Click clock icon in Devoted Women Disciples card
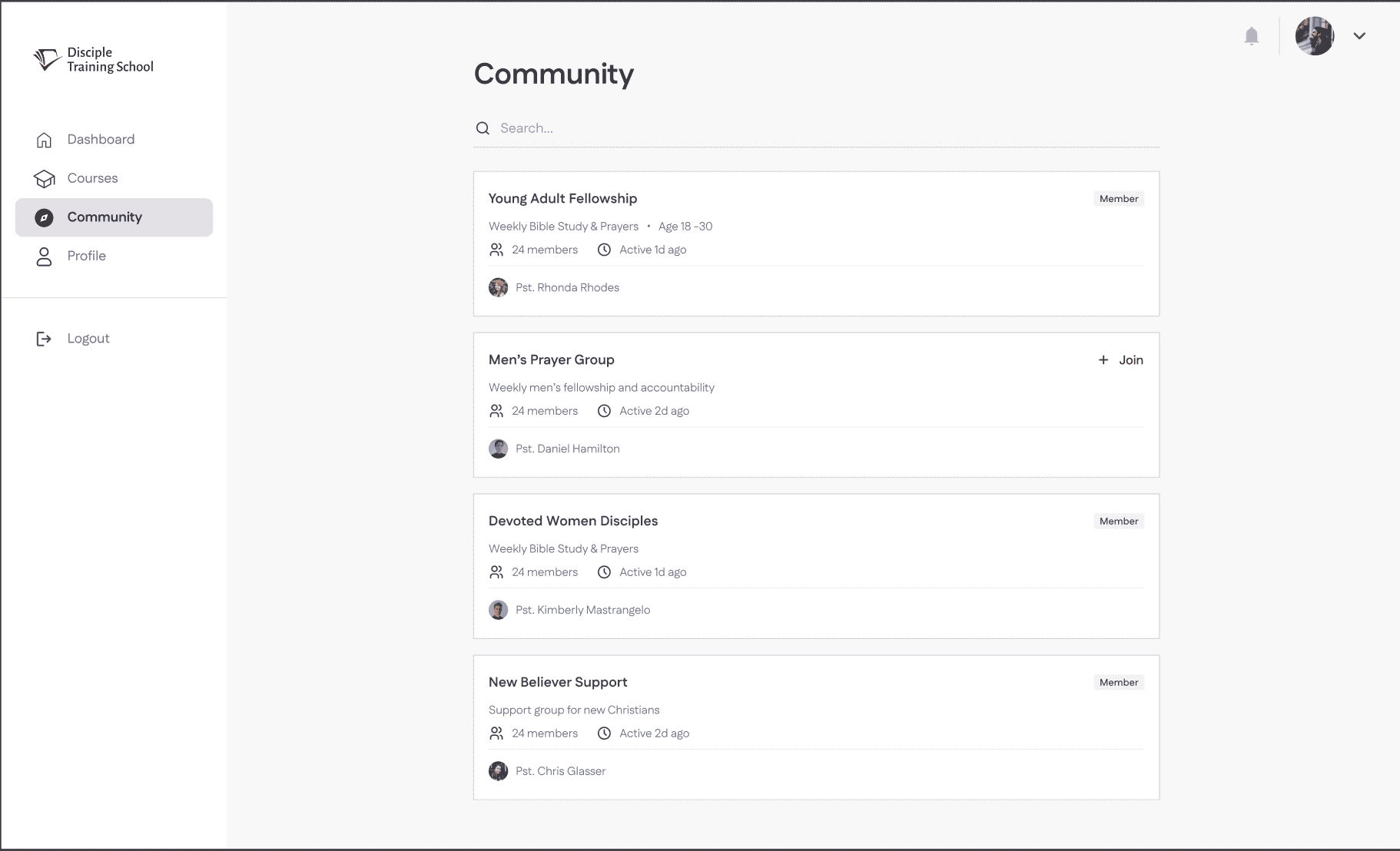 pyautogui.click(x=604, y=572)
